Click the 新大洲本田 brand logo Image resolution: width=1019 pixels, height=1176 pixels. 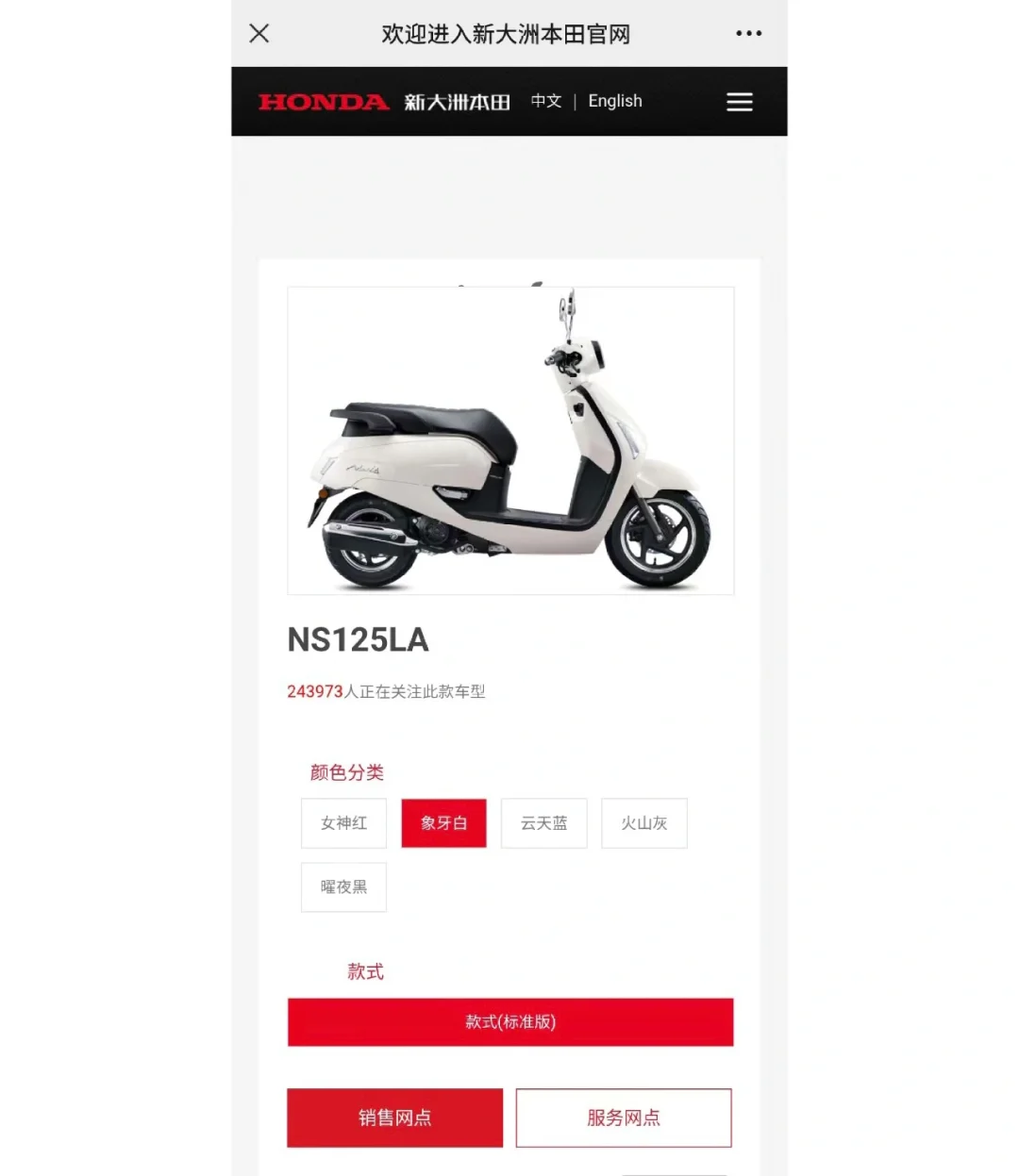[x=458, y=102]
